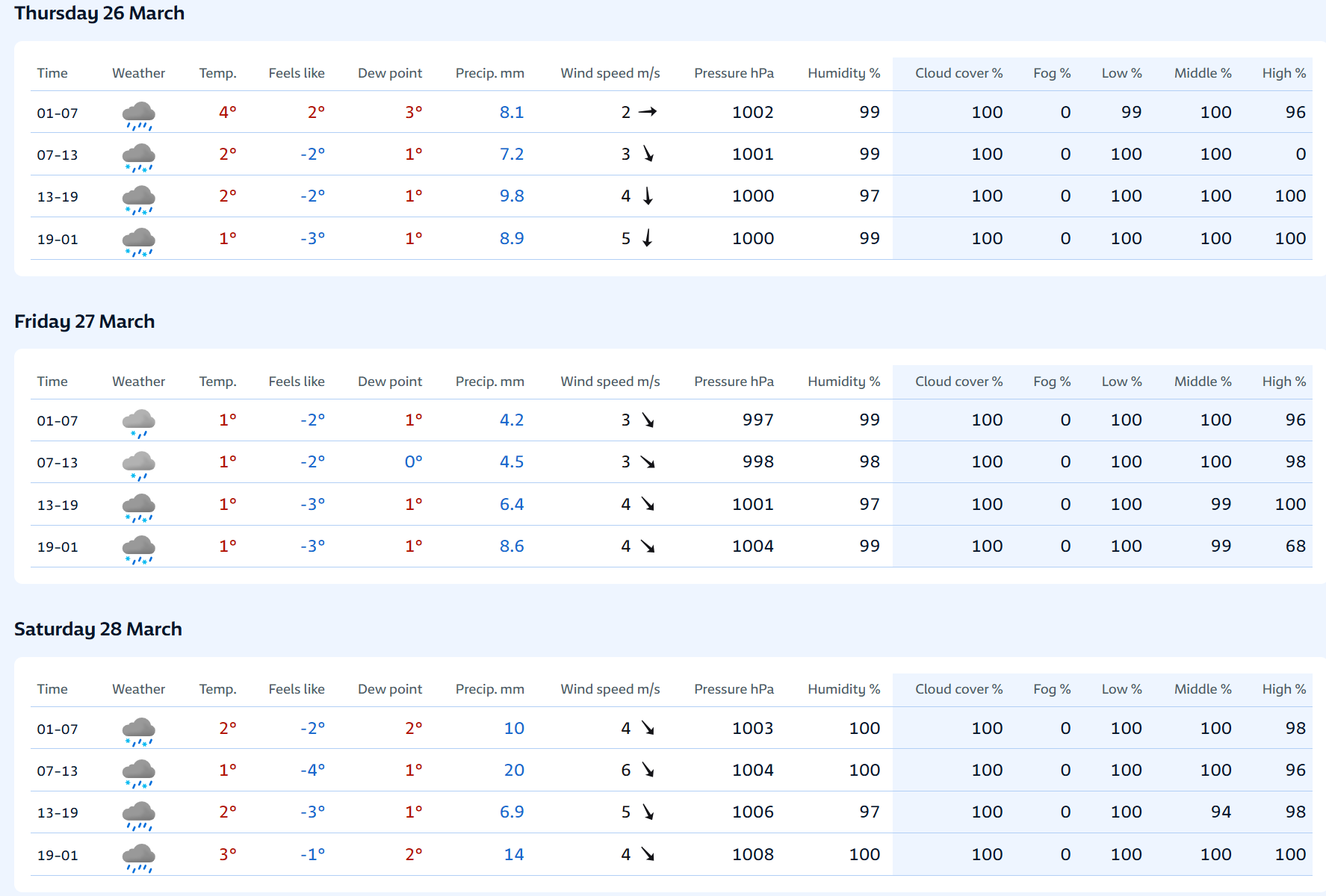Click Friday 19-01 sleet weather icon
Viewport: 1326px width, 896px height.
[x=138, y=549]
